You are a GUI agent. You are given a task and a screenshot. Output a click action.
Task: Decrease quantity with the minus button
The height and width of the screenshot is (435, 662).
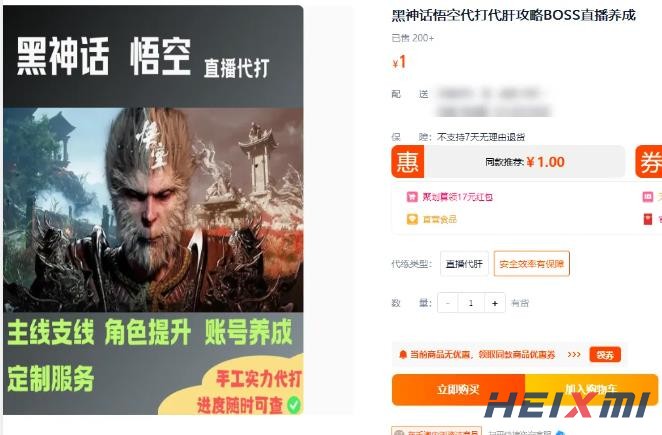click(448, 303)
